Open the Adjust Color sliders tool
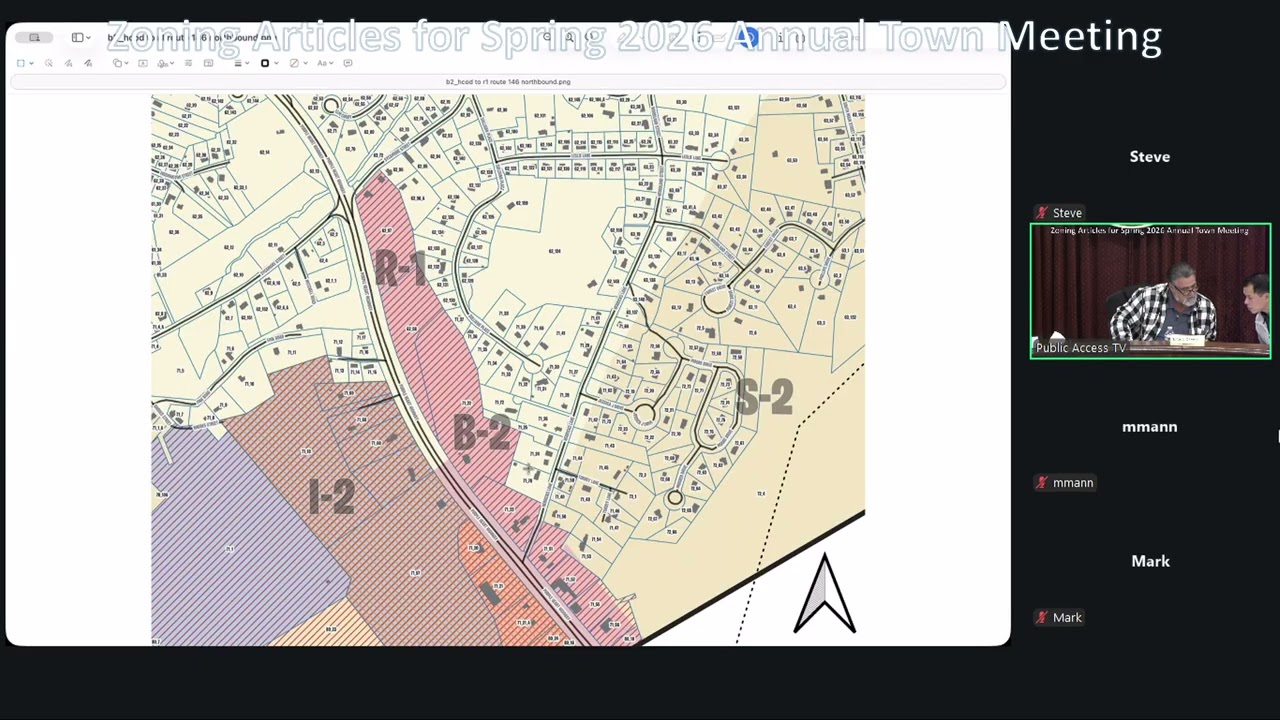Screen dimensions: 1280x720 click(x=188, y=63)
